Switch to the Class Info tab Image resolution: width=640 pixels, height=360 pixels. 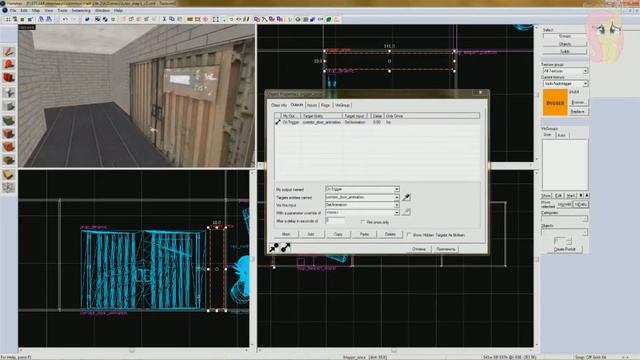[279, 105]
